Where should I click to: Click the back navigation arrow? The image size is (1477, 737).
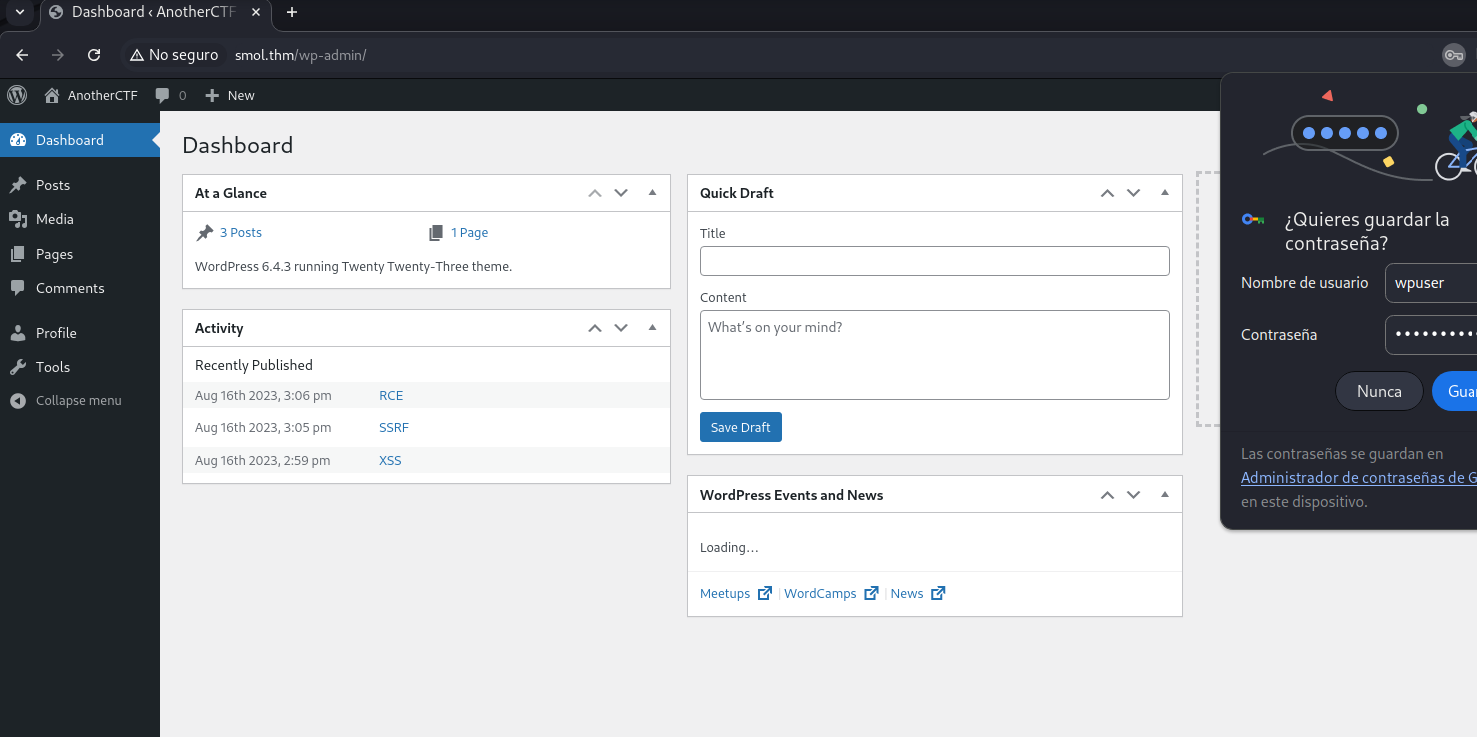[22, 55]
